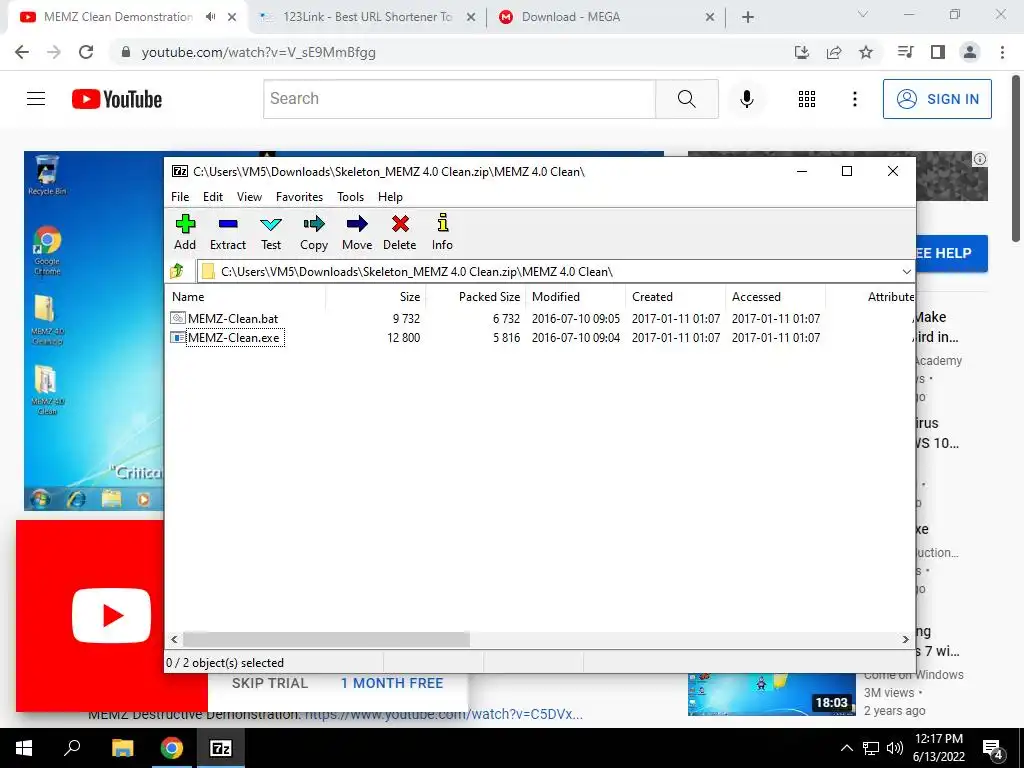Click 1 MONTH FREE offer
The image size is (1024, 768).
[392, 683]
